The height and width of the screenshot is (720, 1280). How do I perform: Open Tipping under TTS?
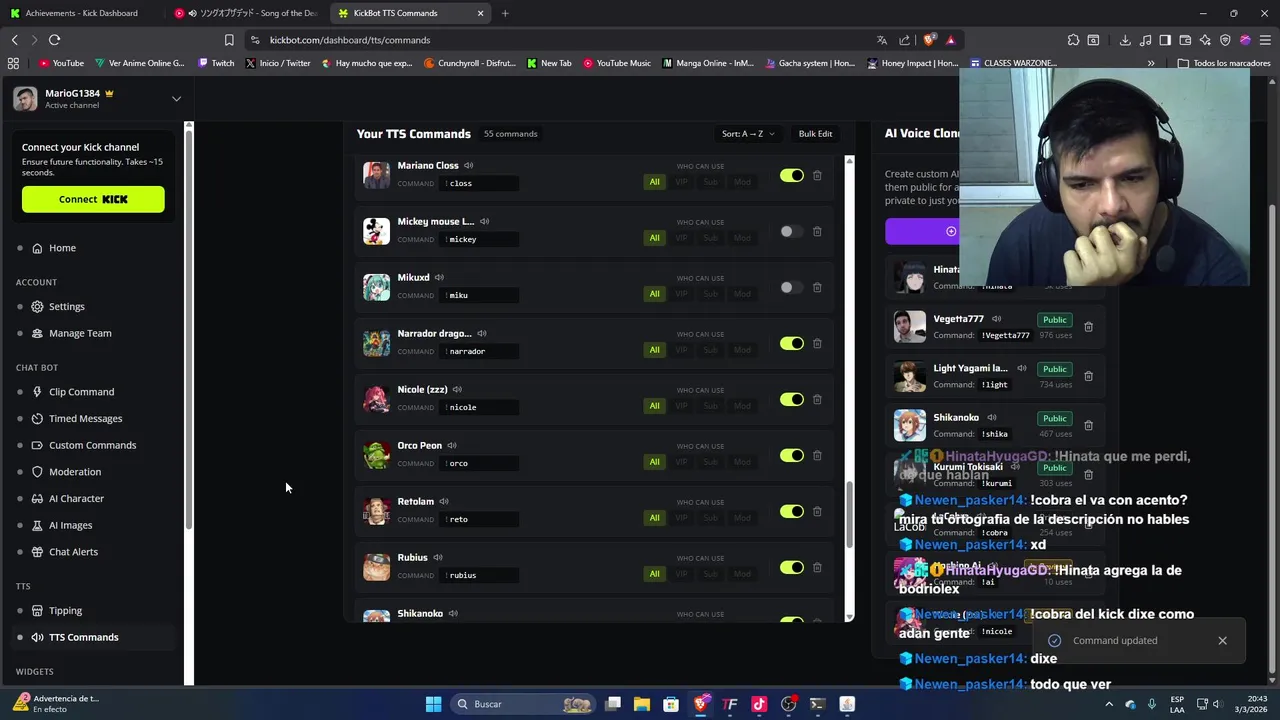tap(65, 610)
